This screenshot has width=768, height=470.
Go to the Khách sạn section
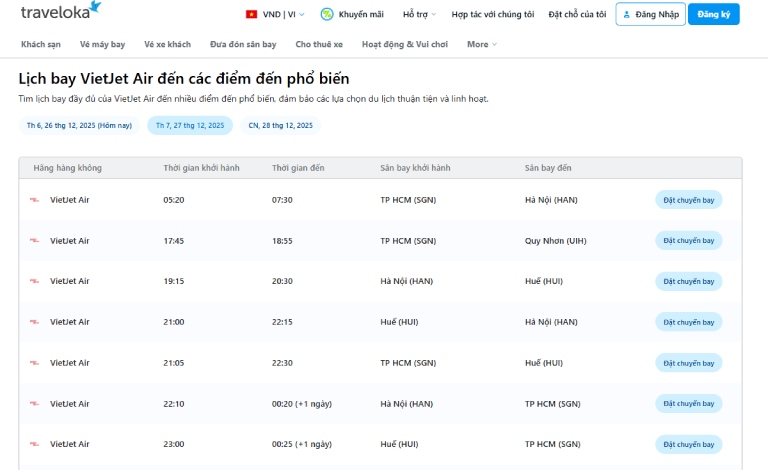click(40, 44)
